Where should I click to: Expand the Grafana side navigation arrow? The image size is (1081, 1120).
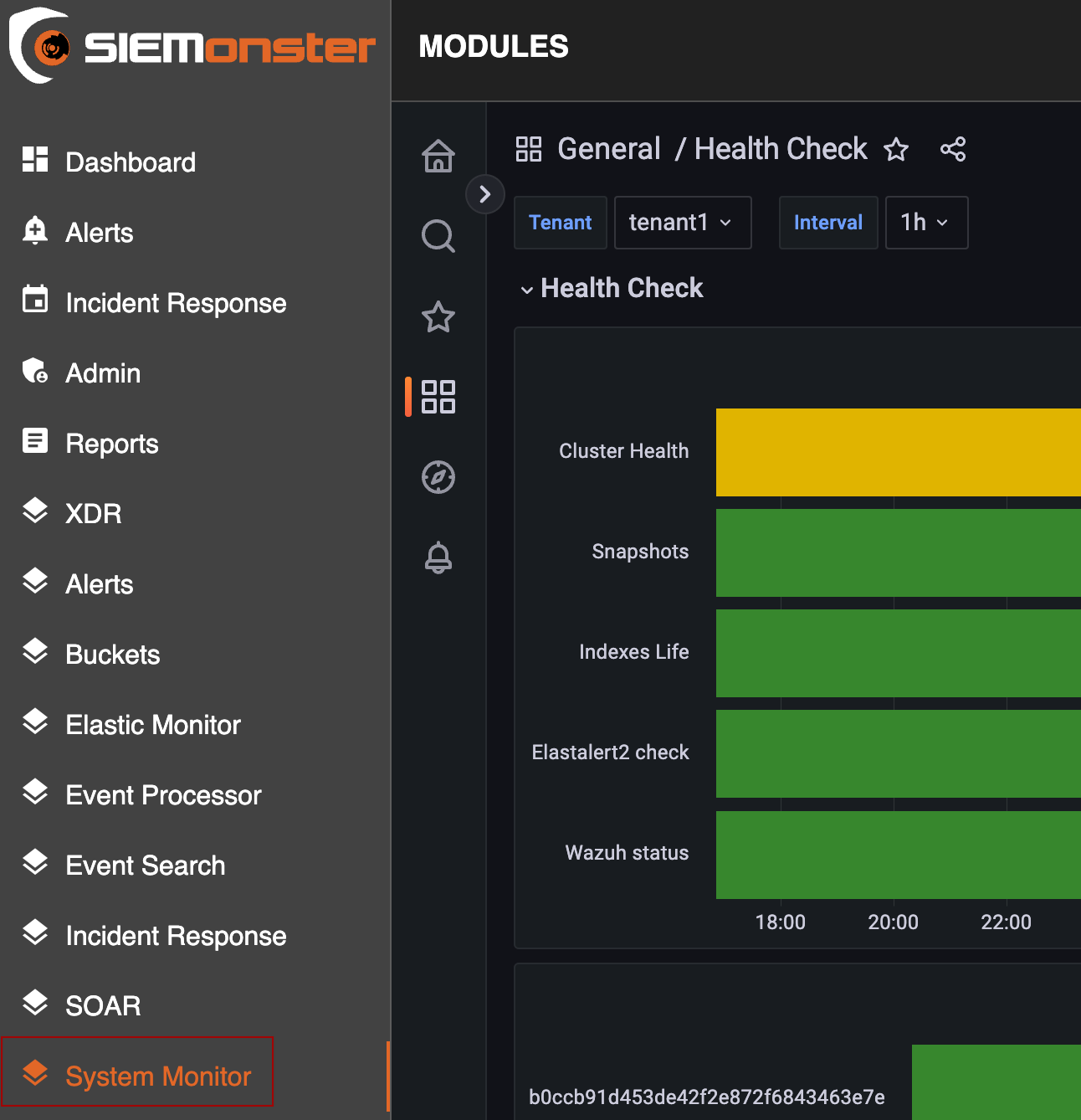point(484,194)
